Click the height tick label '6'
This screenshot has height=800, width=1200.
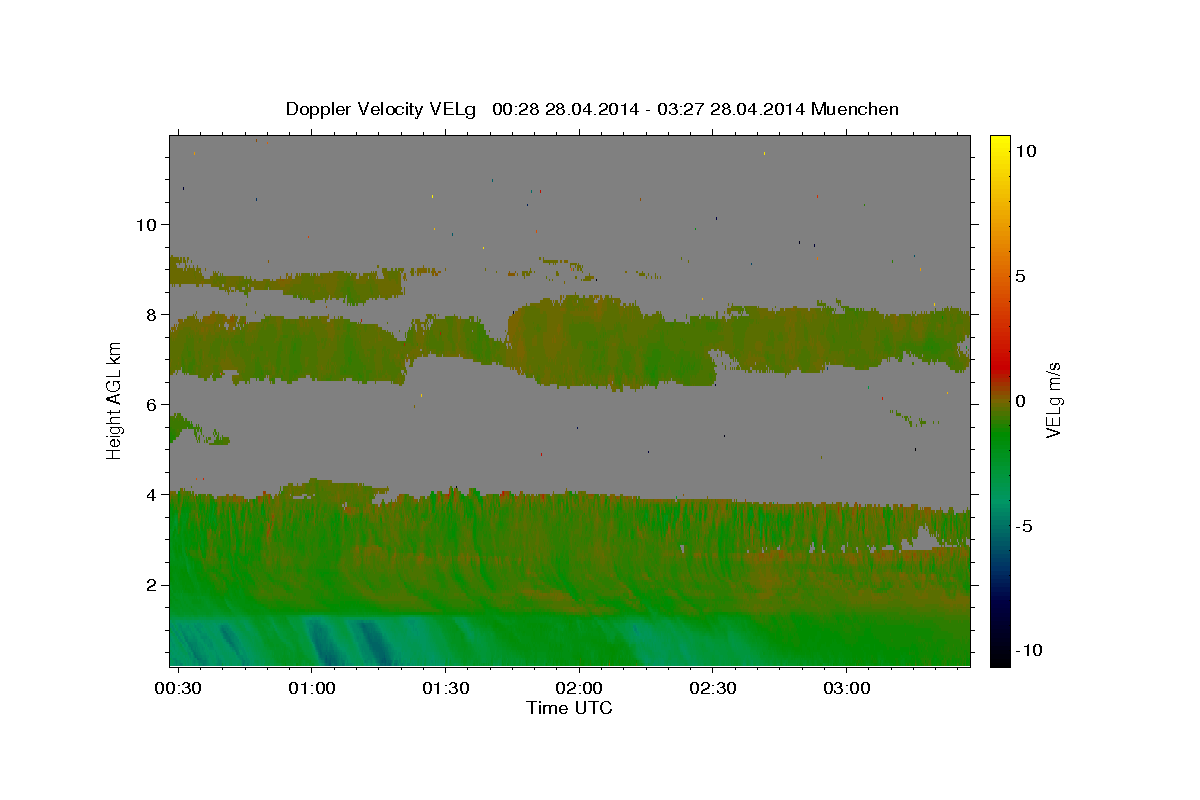click(152, 404)
